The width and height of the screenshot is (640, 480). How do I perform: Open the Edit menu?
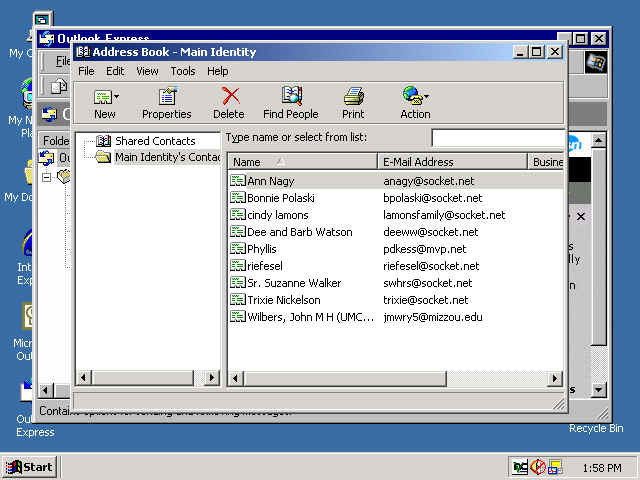[x=115, y=71]
